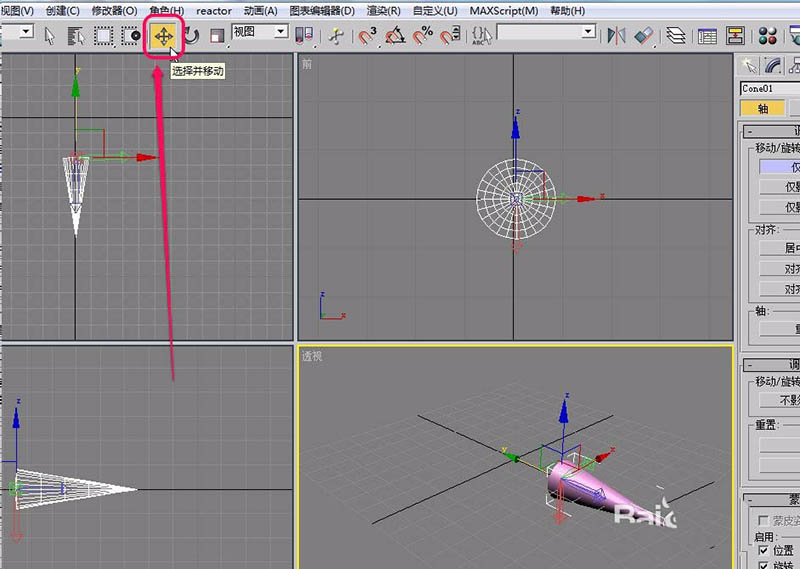
Task: Toggle the 蒙皮 checkbox
Action: [762, 520]
